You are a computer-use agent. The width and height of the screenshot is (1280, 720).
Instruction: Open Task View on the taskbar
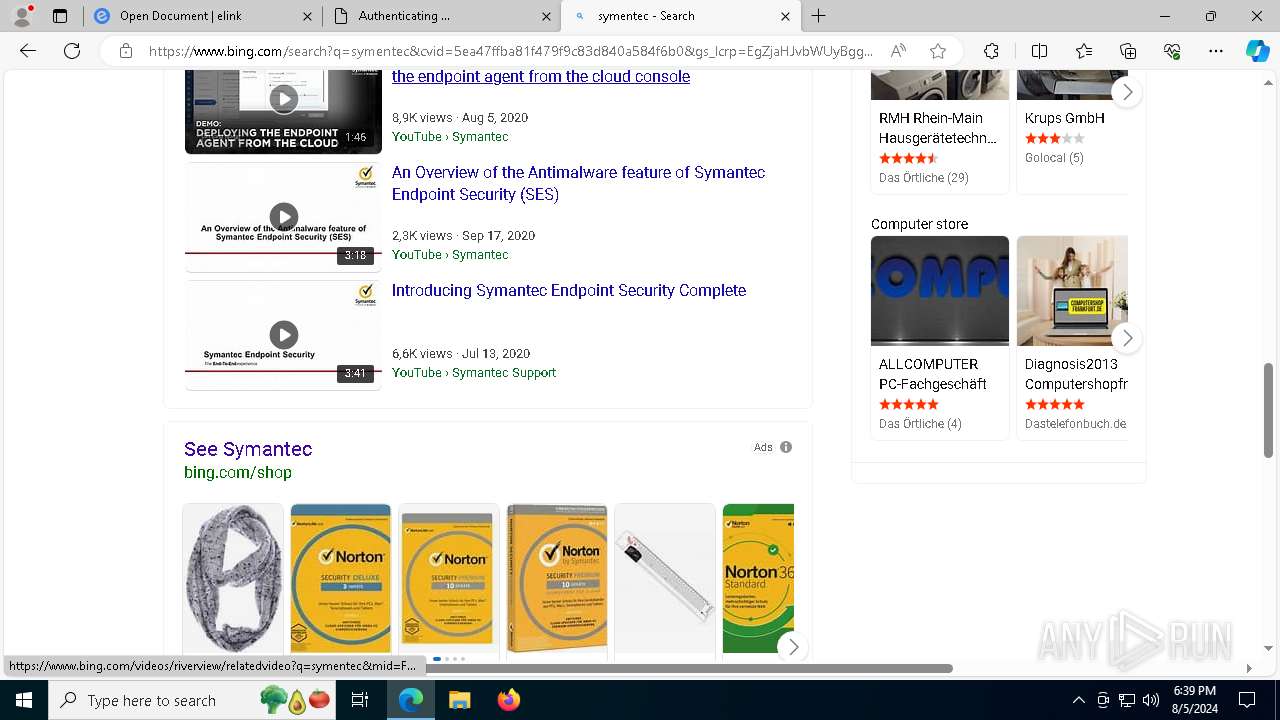click(x=361, y=700)
